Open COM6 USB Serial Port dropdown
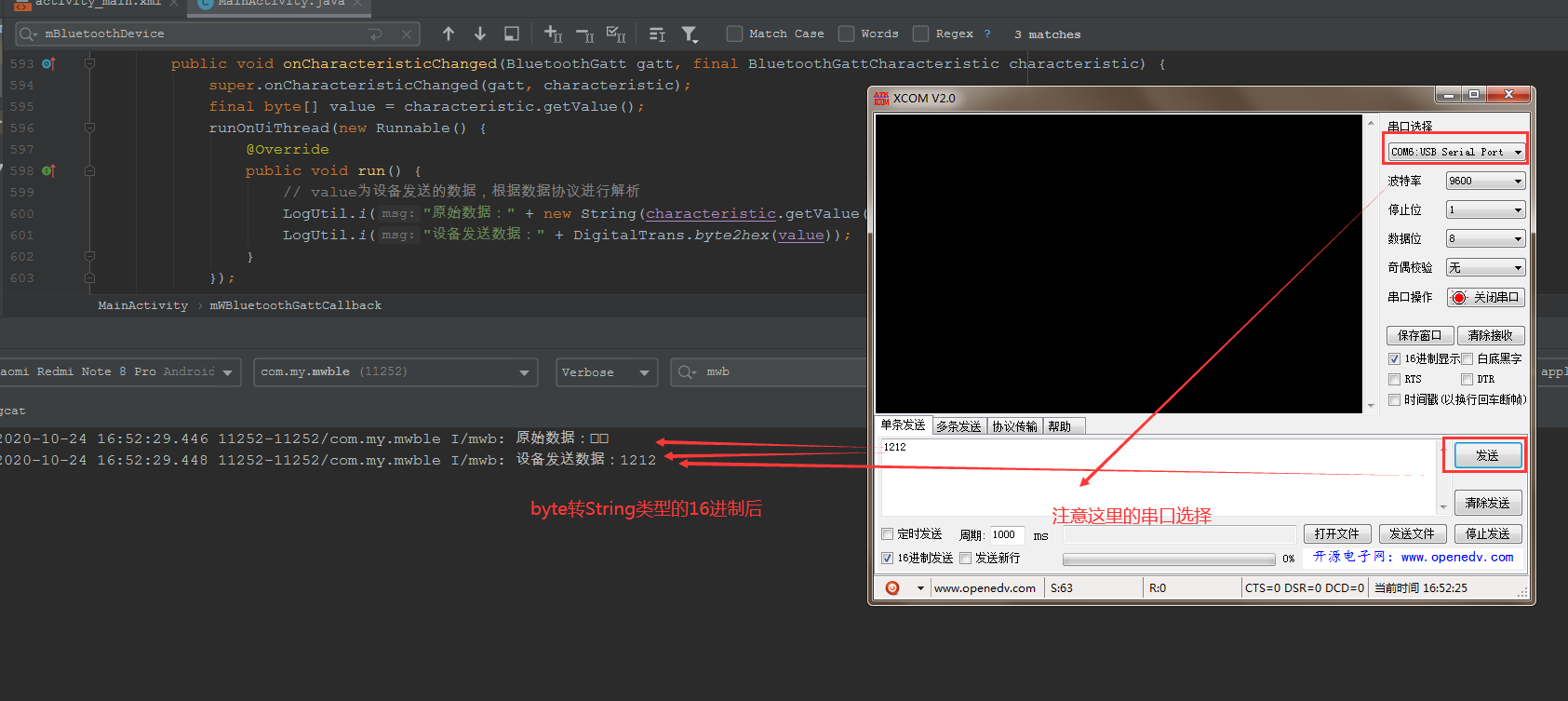 coord(1456,152)
